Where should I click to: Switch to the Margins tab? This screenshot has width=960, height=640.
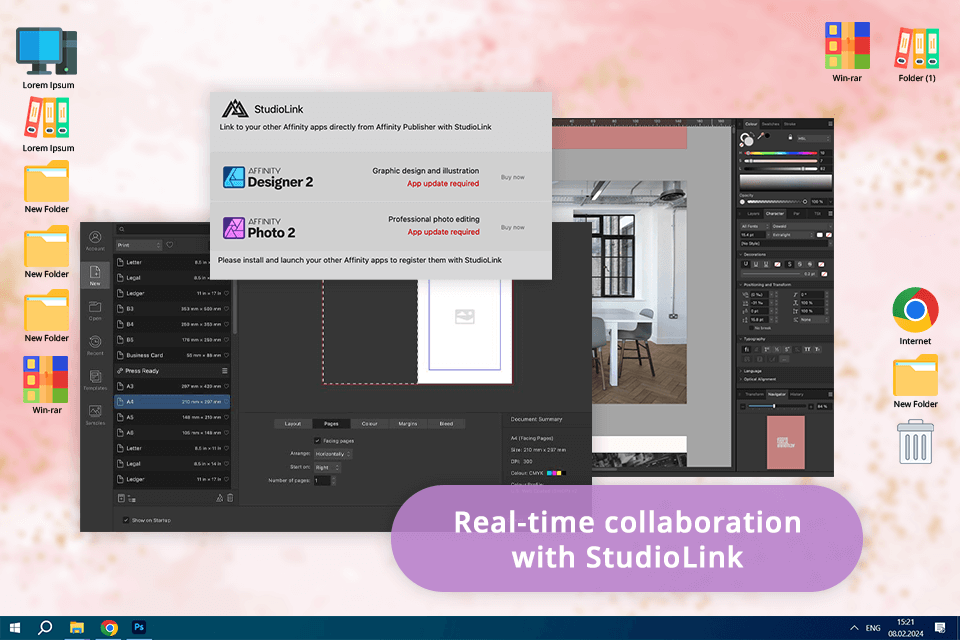point(408,424)
